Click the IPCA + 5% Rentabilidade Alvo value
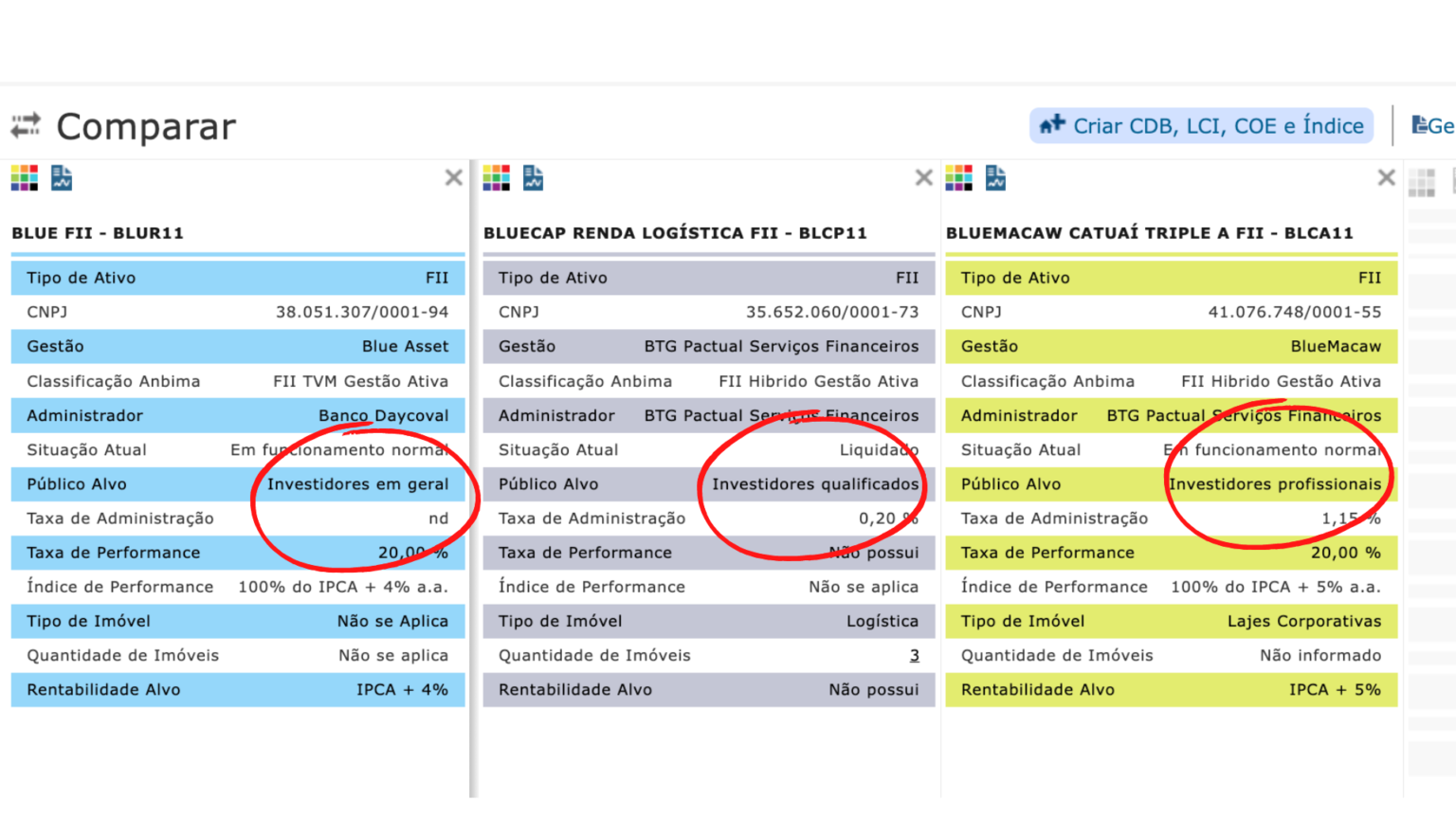The image size is (1456, 819). click(1336, 689)
